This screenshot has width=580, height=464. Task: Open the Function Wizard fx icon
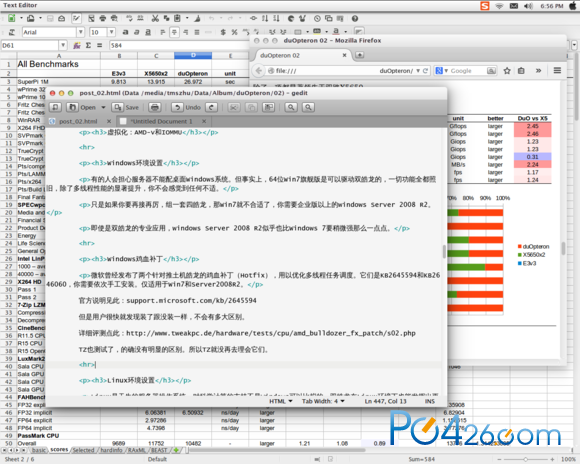(77, 45)
